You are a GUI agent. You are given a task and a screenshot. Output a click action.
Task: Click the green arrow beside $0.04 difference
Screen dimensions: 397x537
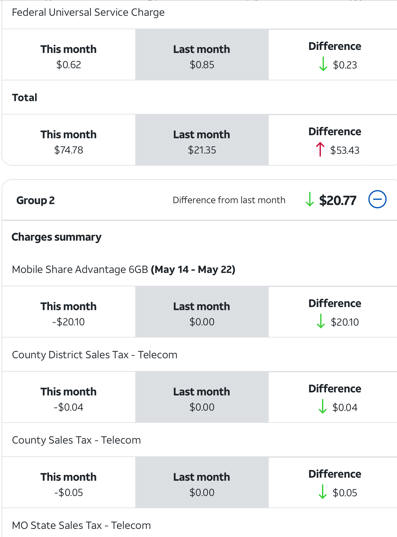click(x=322, y=407)
